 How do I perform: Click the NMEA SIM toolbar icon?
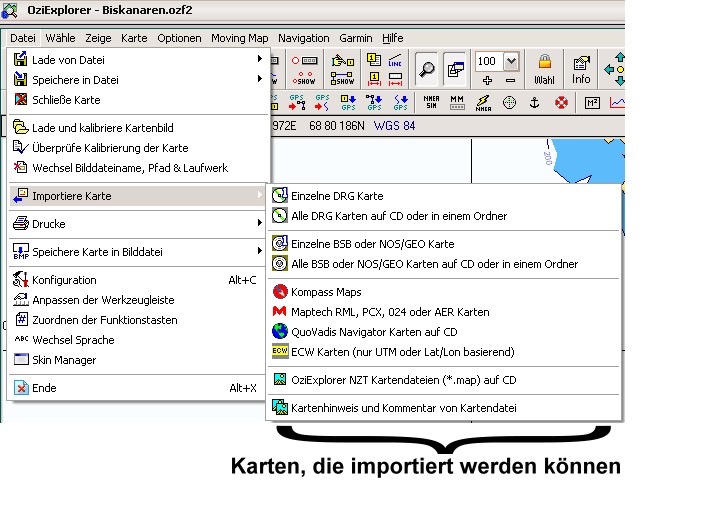431,102
